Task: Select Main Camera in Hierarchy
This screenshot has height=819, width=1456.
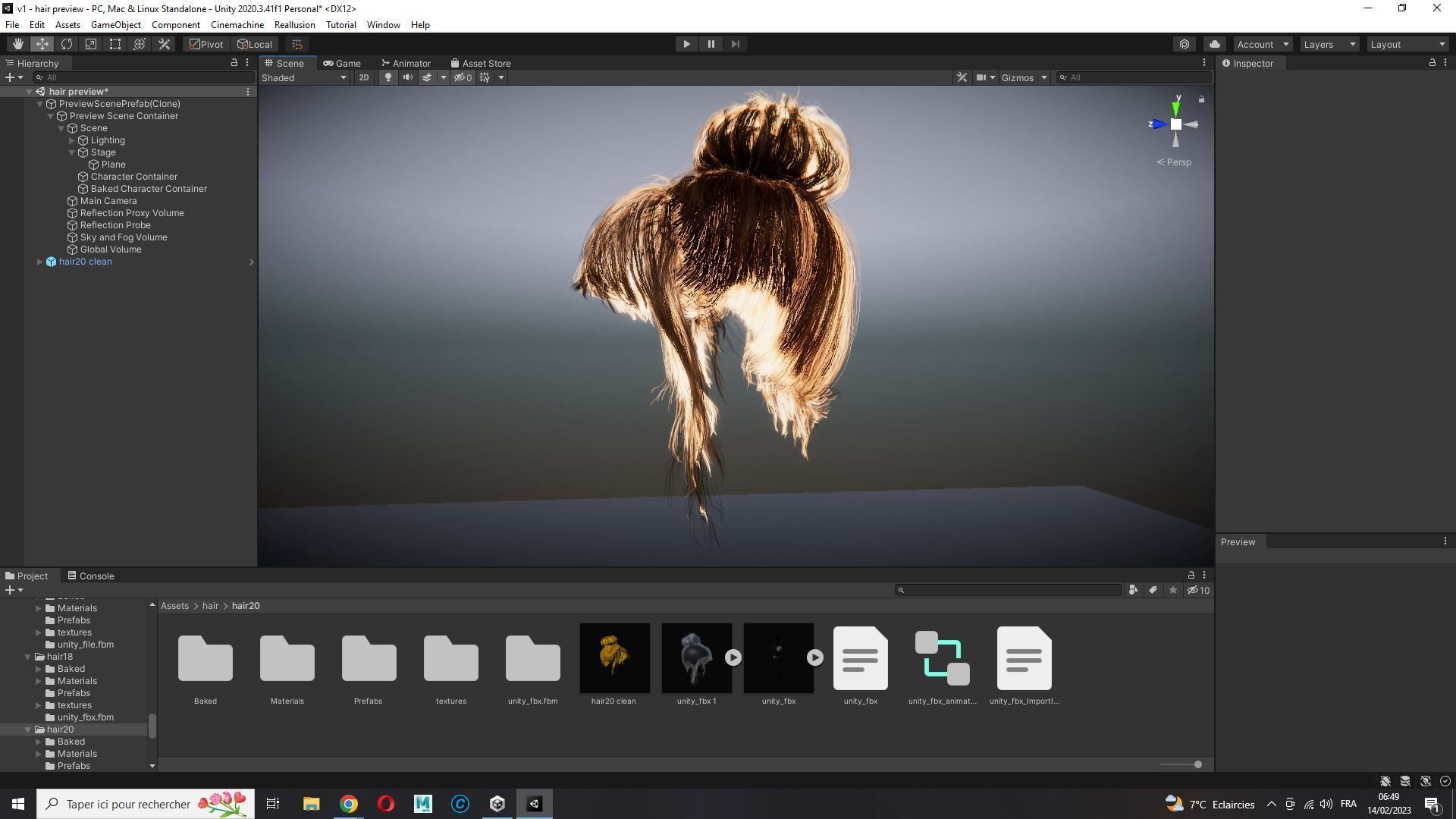Action: 108,201
